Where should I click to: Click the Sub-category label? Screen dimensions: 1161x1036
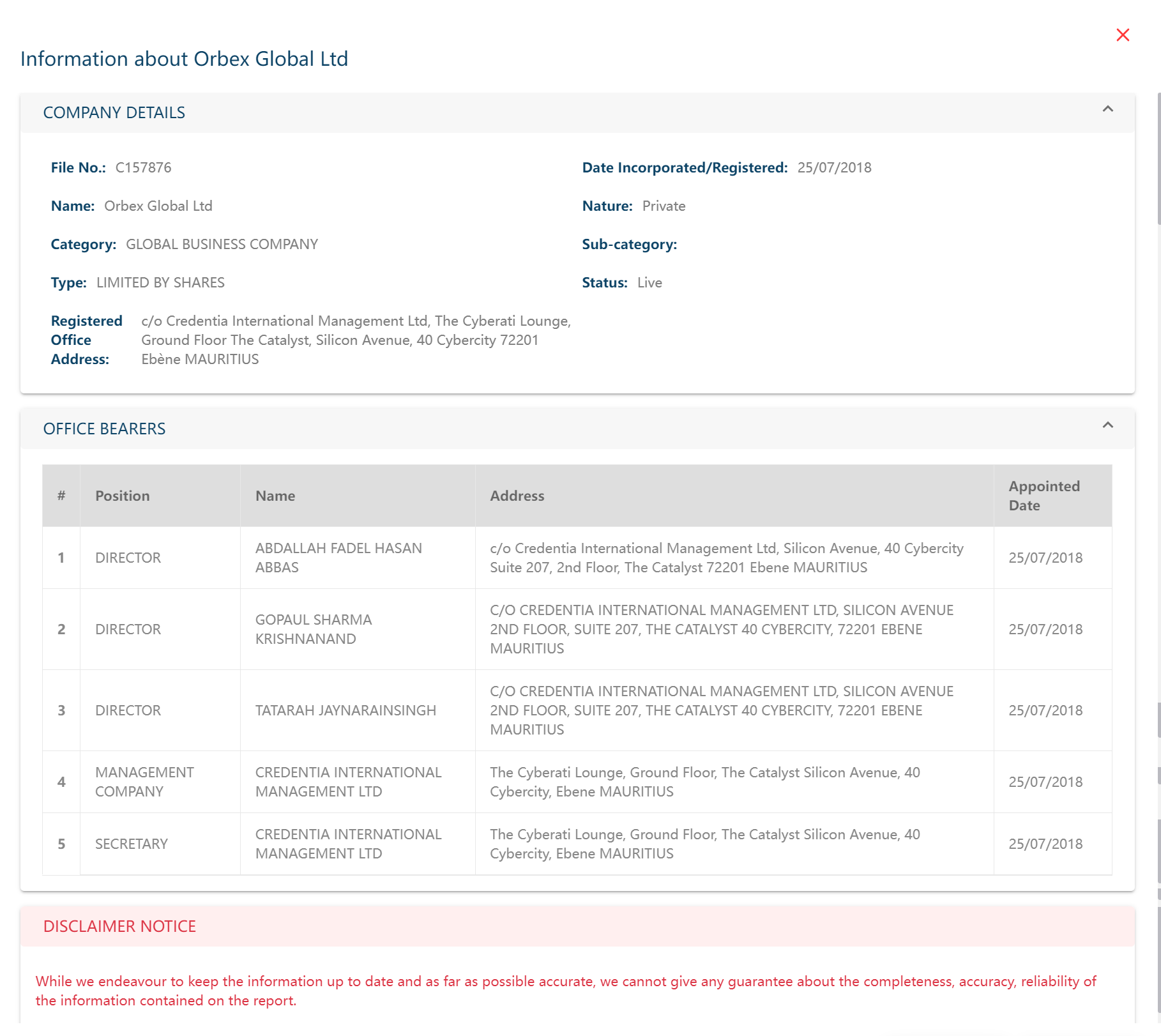(x=630, y=245)
